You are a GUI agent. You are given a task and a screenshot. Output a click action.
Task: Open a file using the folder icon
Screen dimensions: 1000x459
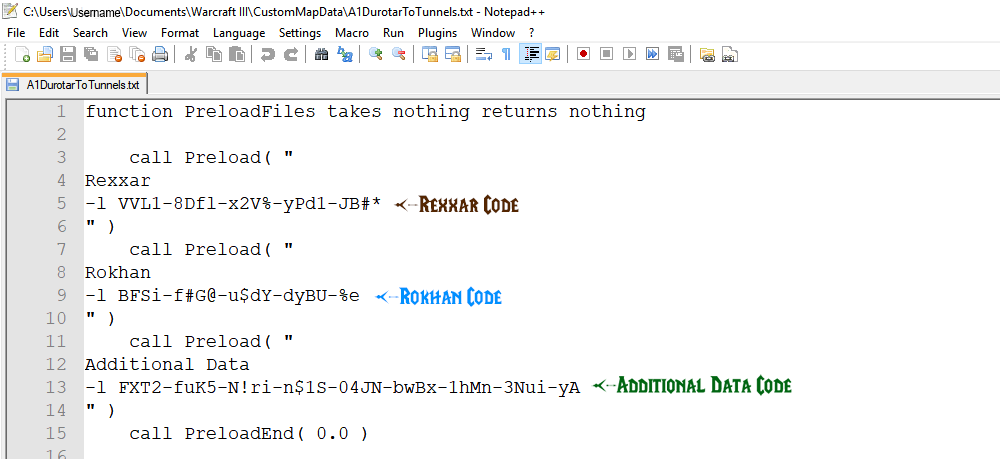click(45, 55)
